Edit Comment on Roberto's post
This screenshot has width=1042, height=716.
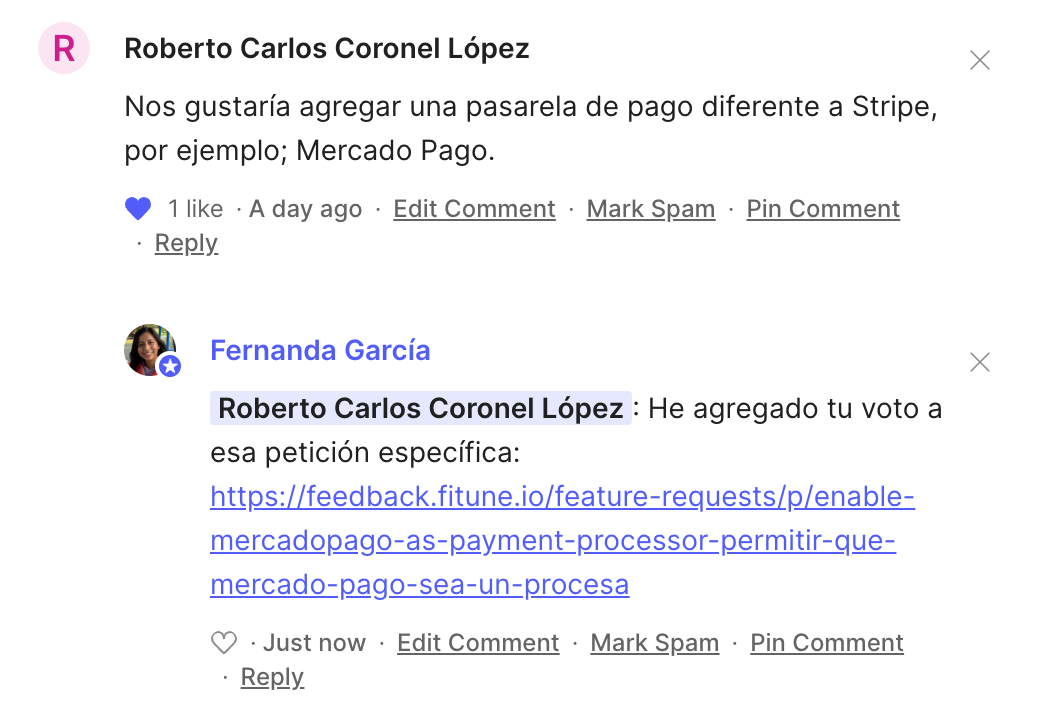click(x=474, y=209)
